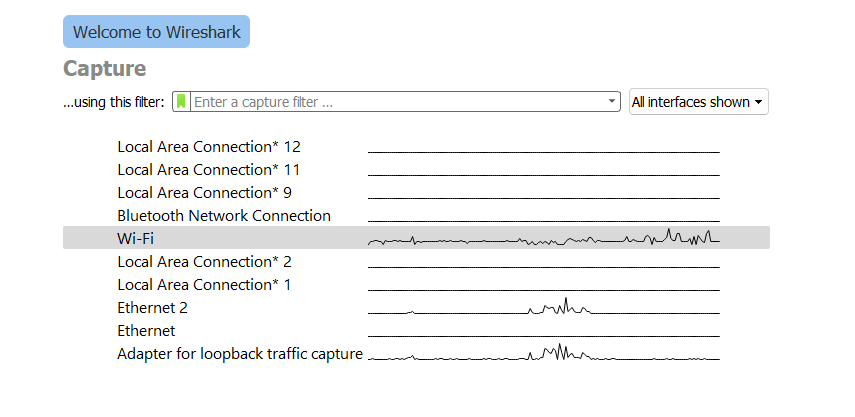855x417 pixels.
Task: Open the All interfaces shown dropdown
Action: (698, 102)
